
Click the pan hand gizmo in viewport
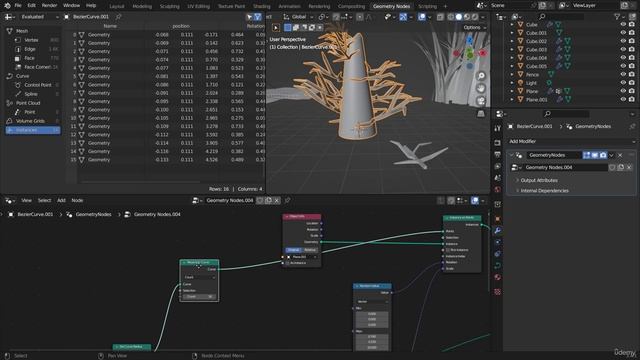click(481, 88)
